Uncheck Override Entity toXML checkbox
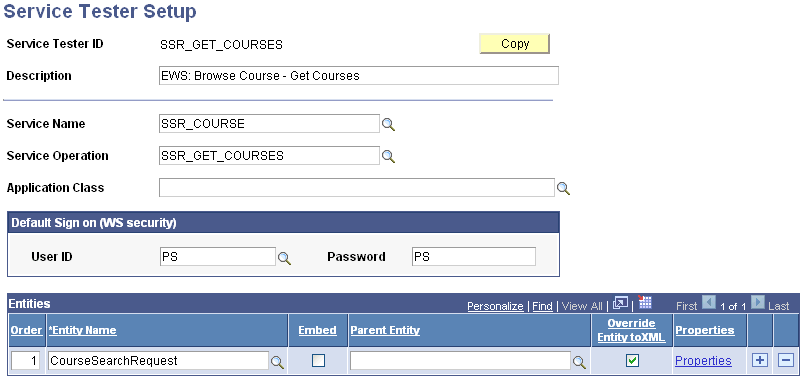Viewport: 804px width, 381px height. 633,361
